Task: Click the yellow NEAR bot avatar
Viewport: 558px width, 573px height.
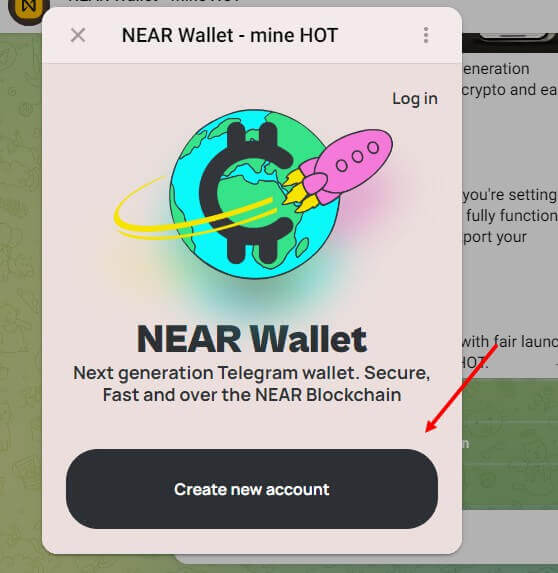Action: click(29, 11)
